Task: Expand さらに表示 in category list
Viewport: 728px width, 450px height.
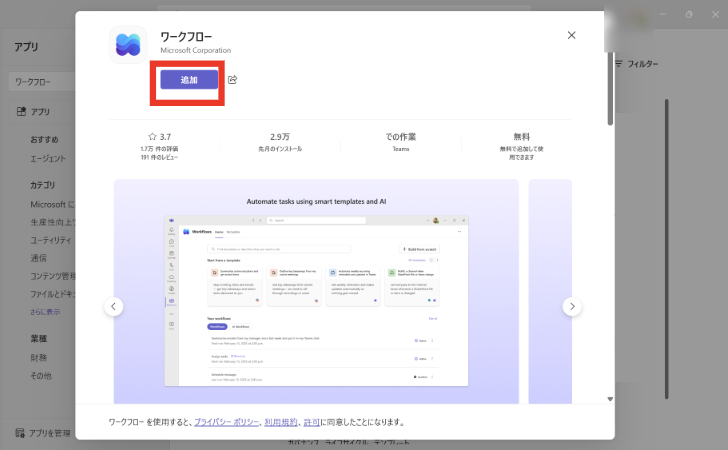Action: 45,312
